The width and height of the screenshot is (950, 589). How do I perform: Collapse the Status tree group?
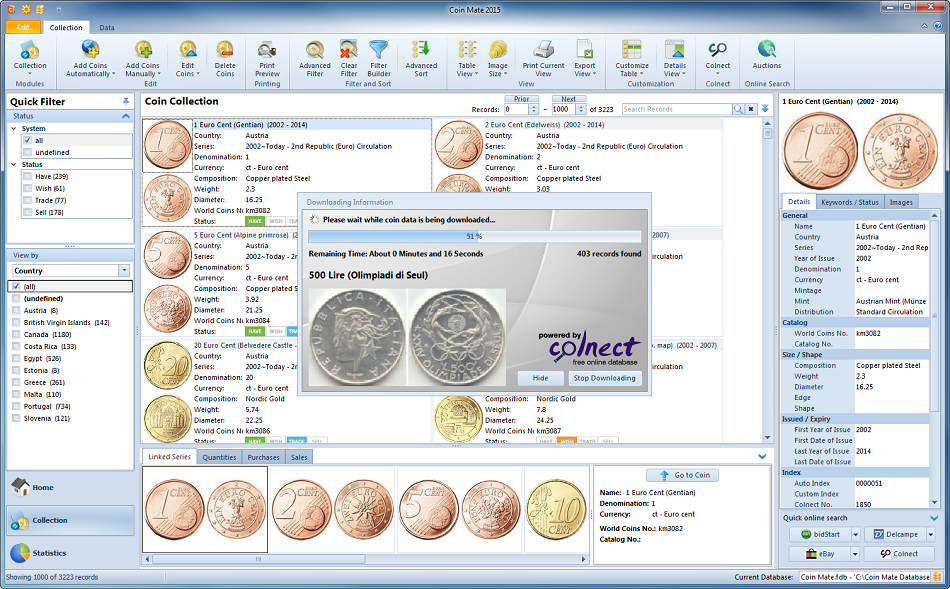14,164
